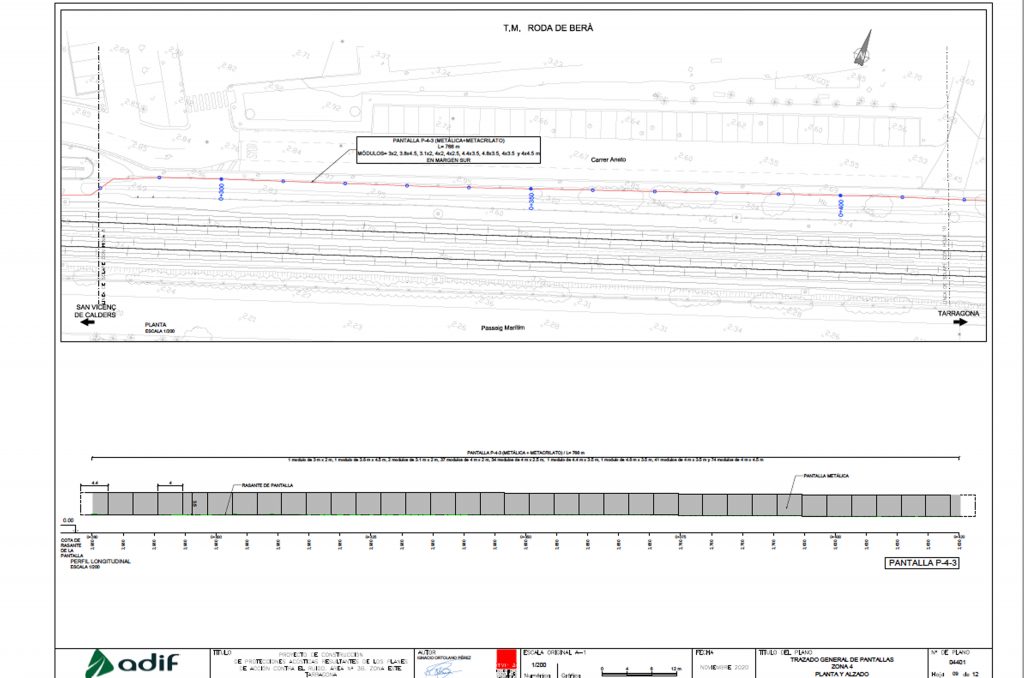The image size is (1024, 678).
Task: Click the T.M. RODA DE BERÀ heading
Action: tap(548, 28)
